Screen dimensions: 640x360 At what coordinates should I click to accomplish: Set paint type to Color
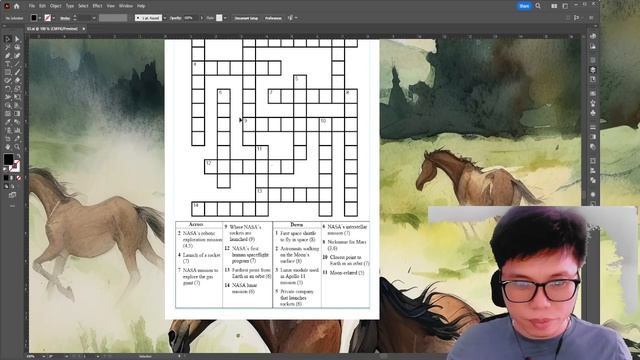tap(6, 178)
